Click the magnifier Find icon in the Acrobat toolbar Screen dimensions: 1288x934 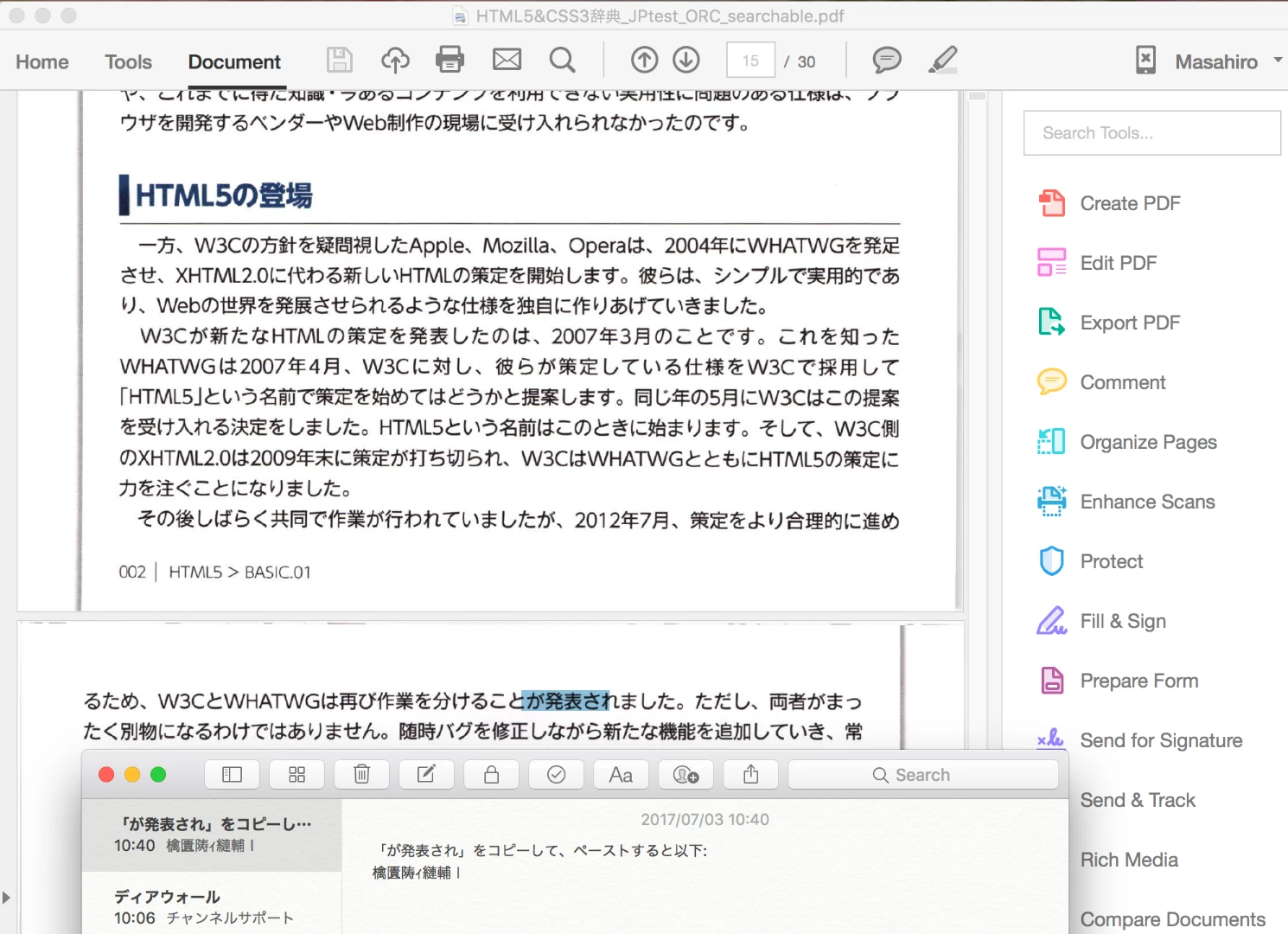click(562, 60)
